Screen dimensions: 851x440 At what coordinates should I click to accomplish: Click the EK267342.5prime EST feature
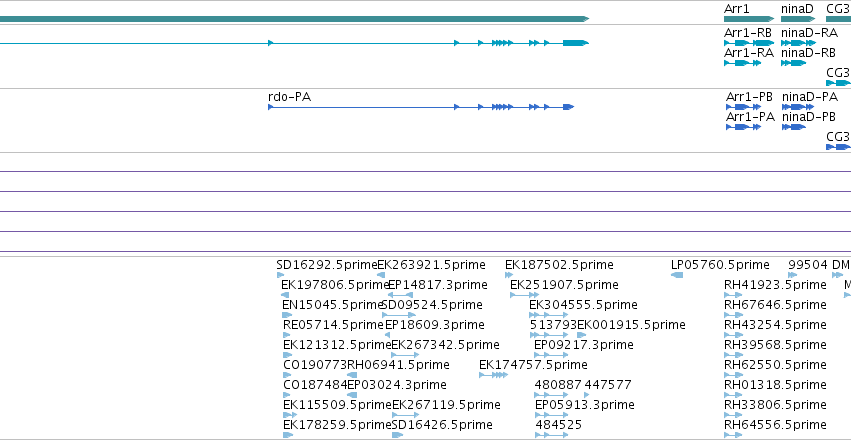[405, 355]
